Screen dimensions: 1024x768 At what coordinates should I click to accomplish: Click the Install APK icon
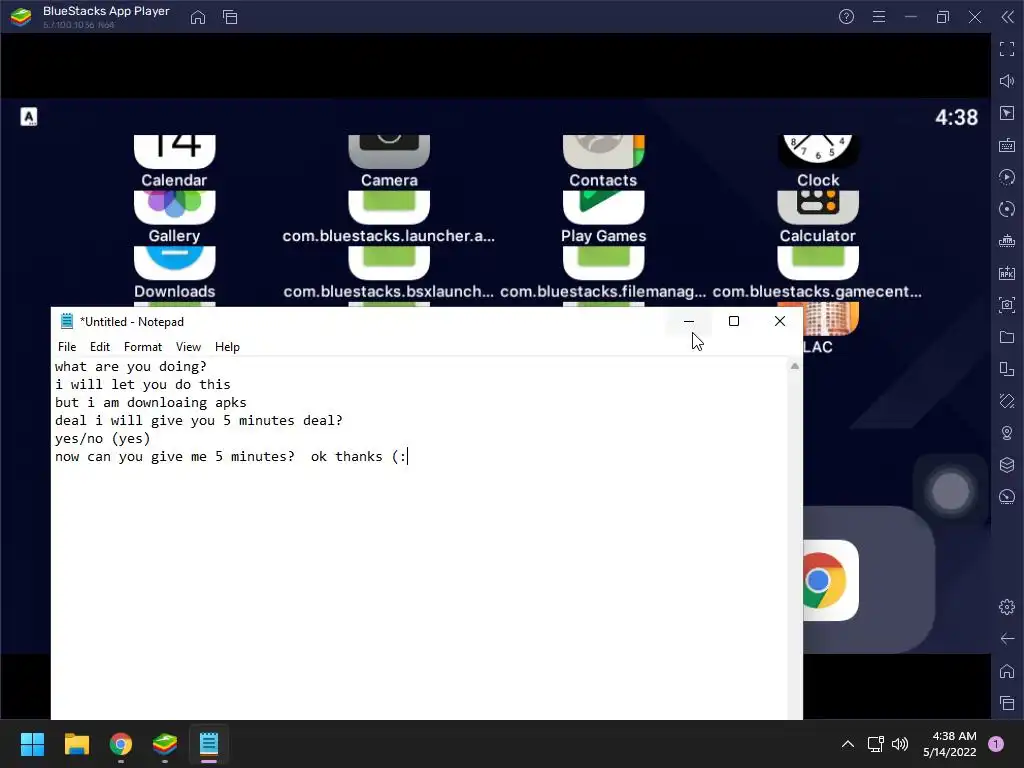pos(1006,273)
